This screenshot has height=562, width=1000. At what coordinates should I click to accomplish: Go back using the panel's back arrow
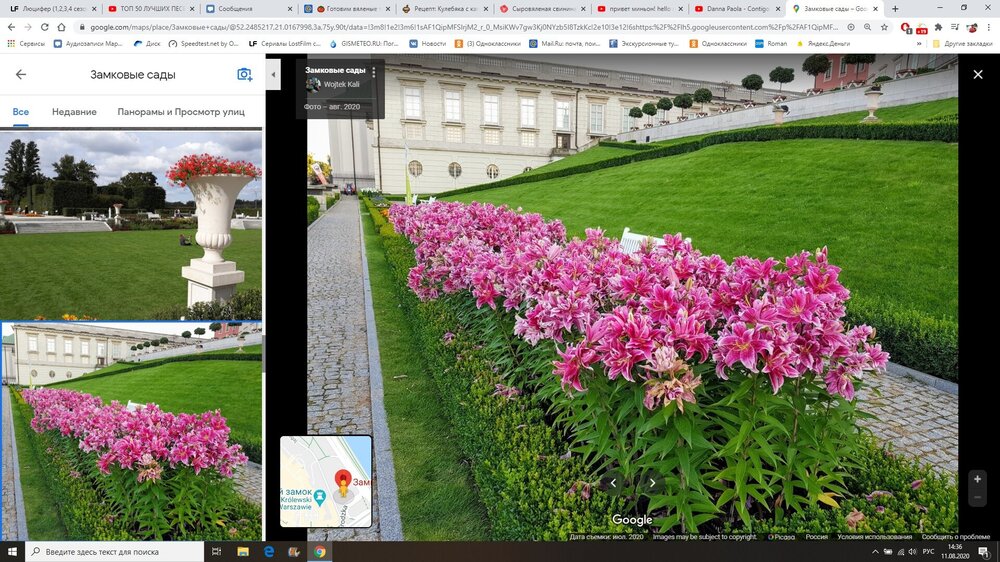21,75
